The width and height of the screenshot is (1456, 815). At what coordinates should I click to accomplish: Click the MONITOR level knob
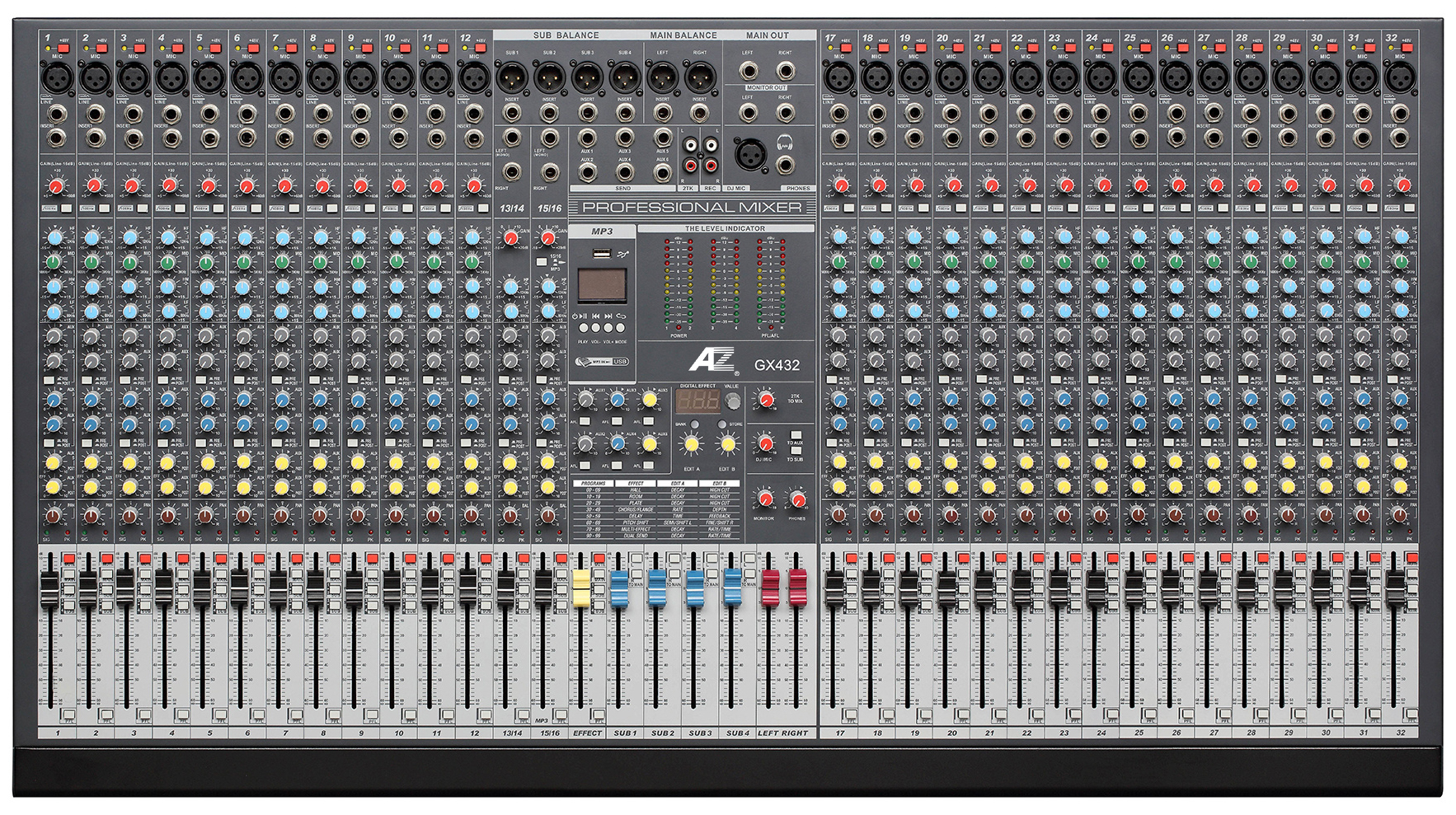tap(766, 499)
